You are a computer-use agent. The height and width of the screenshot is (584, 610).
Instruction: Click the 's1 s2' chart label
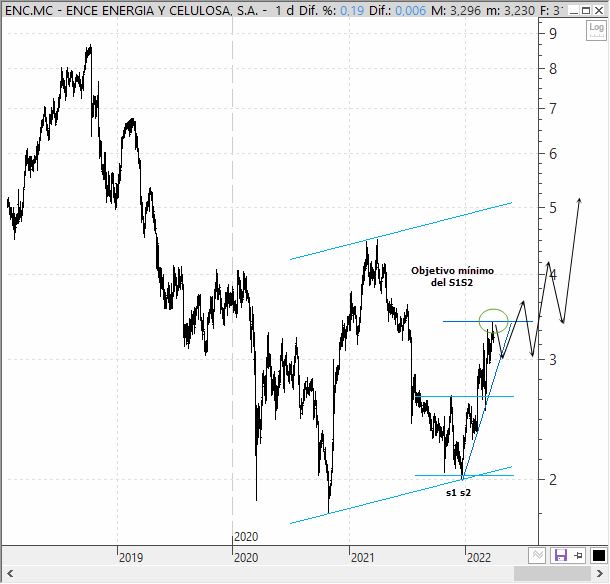point(458,493)
